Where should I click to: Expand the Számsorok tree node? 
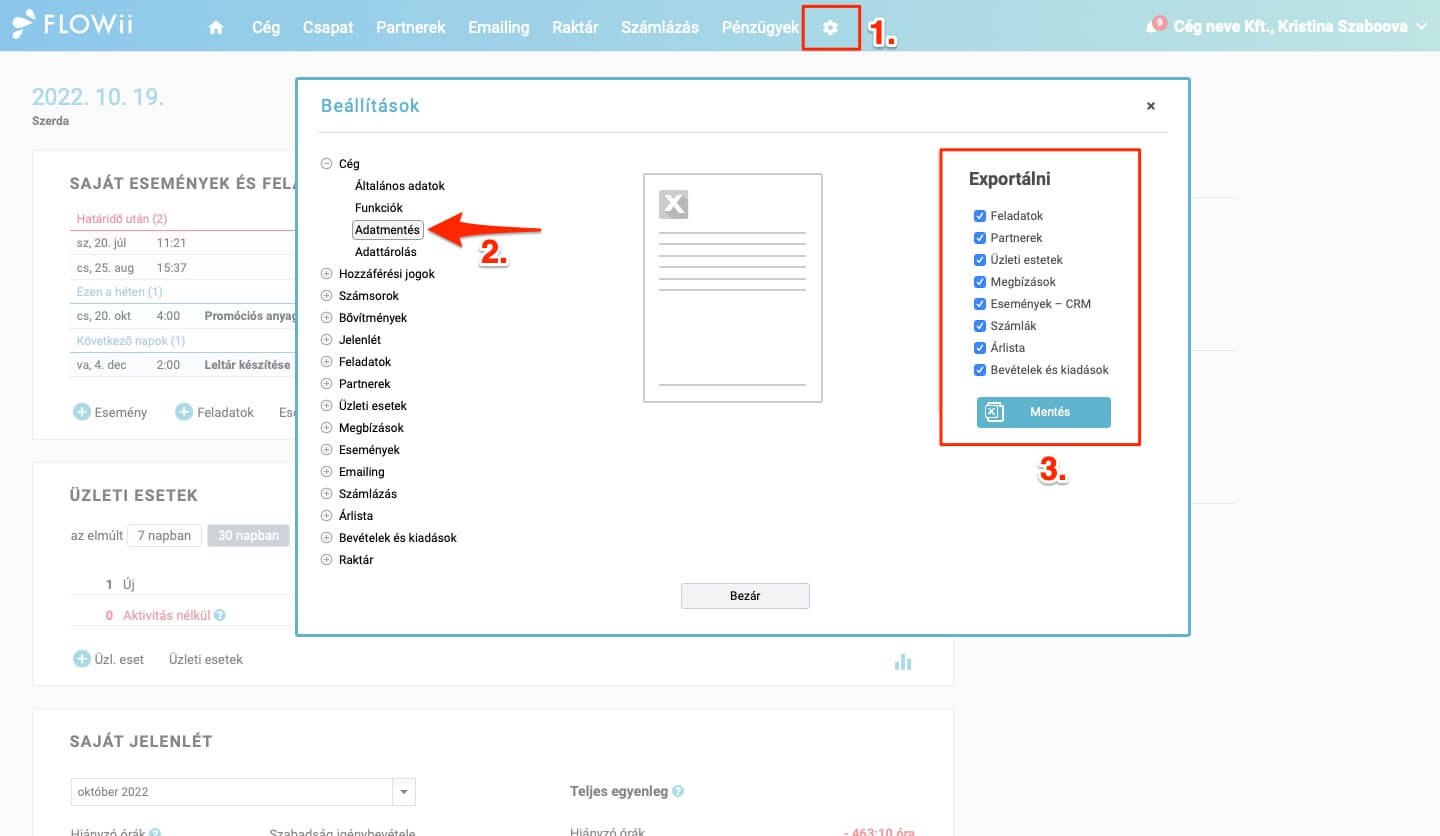click(326, 296)
